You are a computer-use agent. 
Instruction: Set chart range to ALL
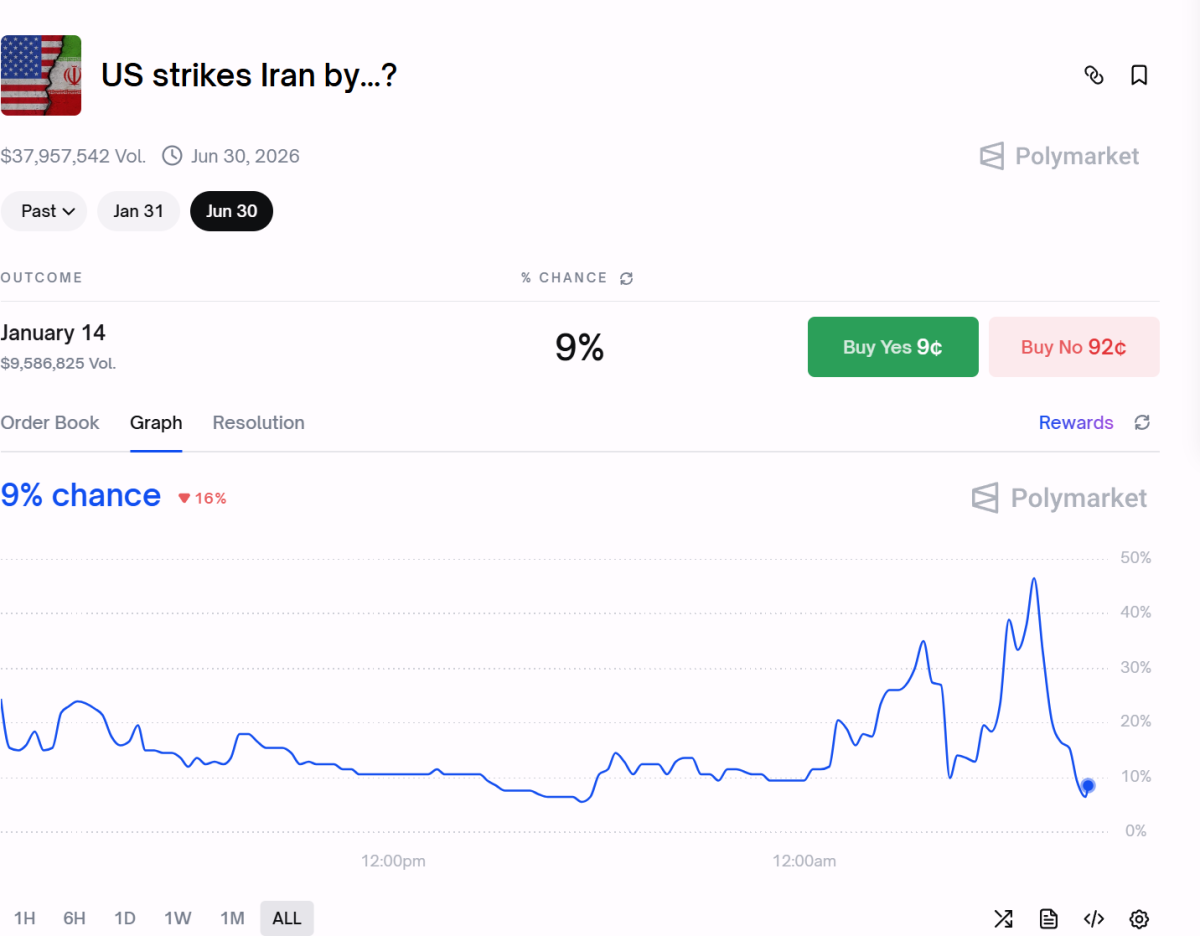click(x=287, y=918)
